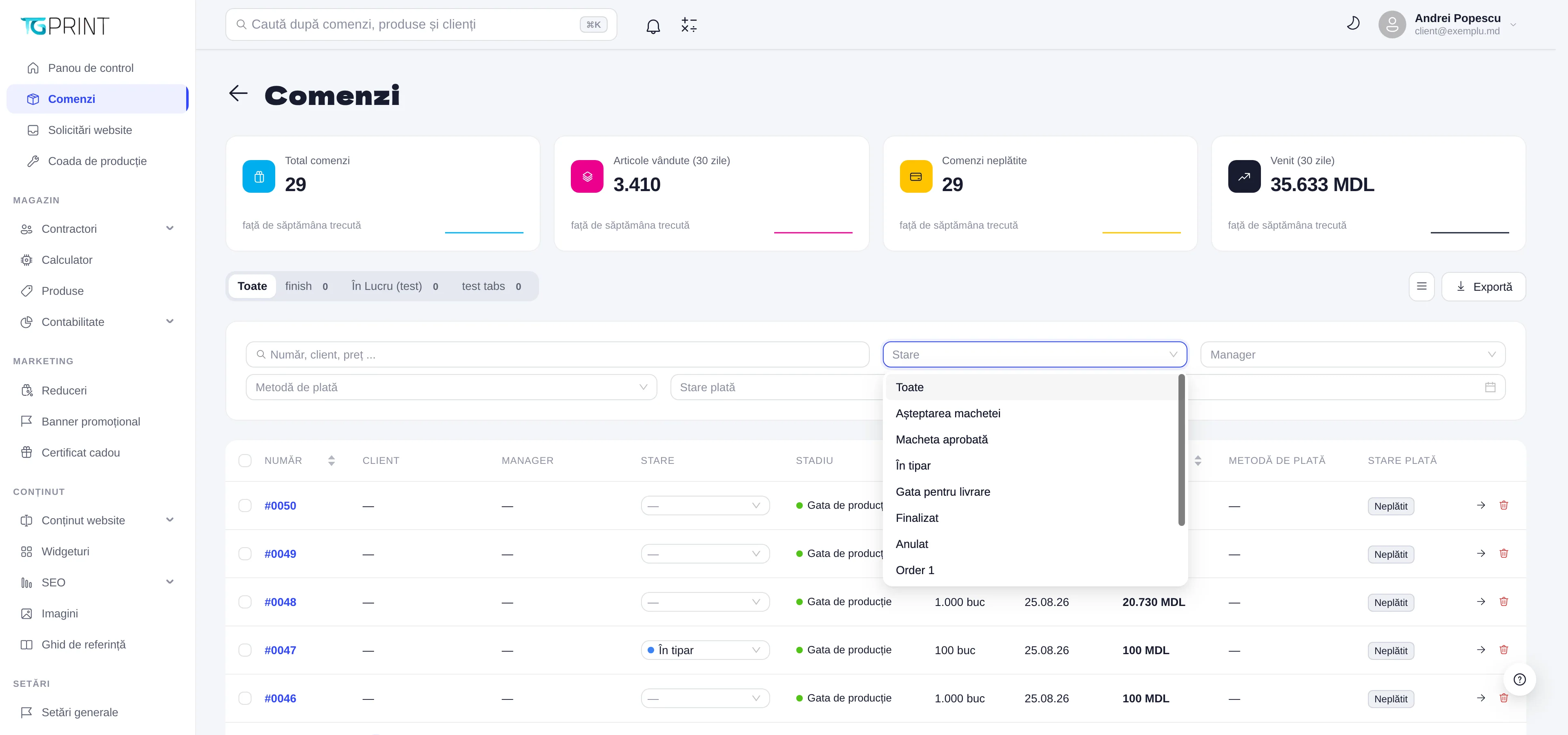Click the TGPRINT logo
1568x735 pixels.
(65, 26)
